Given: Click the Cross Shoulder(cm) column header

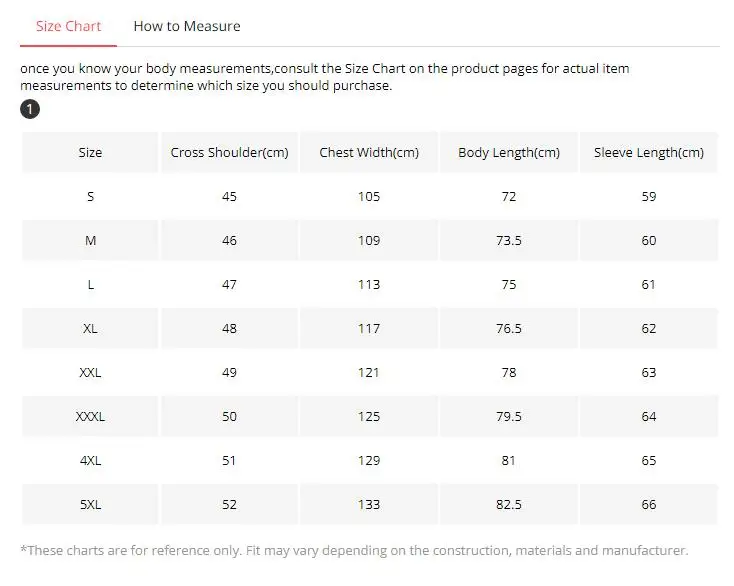Looking at the screenshot, I should point(229,153).
